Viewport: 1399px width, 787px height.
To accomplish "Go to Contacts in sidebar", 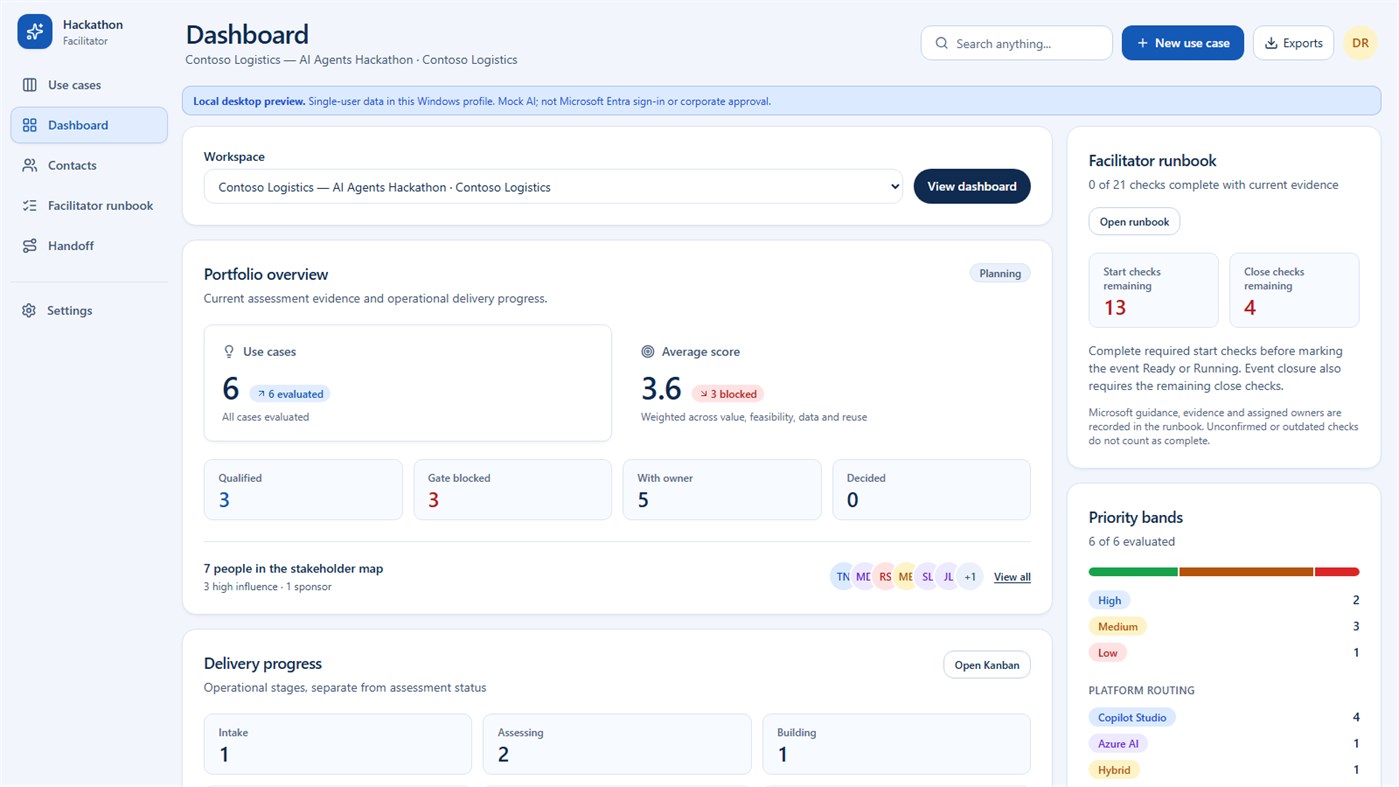I will pyautogui.click(x=89, y=165).
